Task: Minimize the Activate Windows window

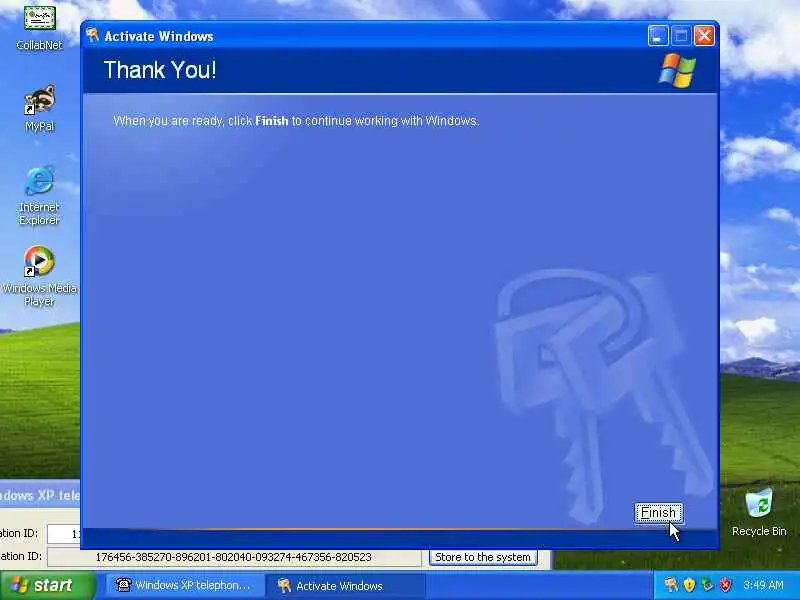Action: [658, 36]
